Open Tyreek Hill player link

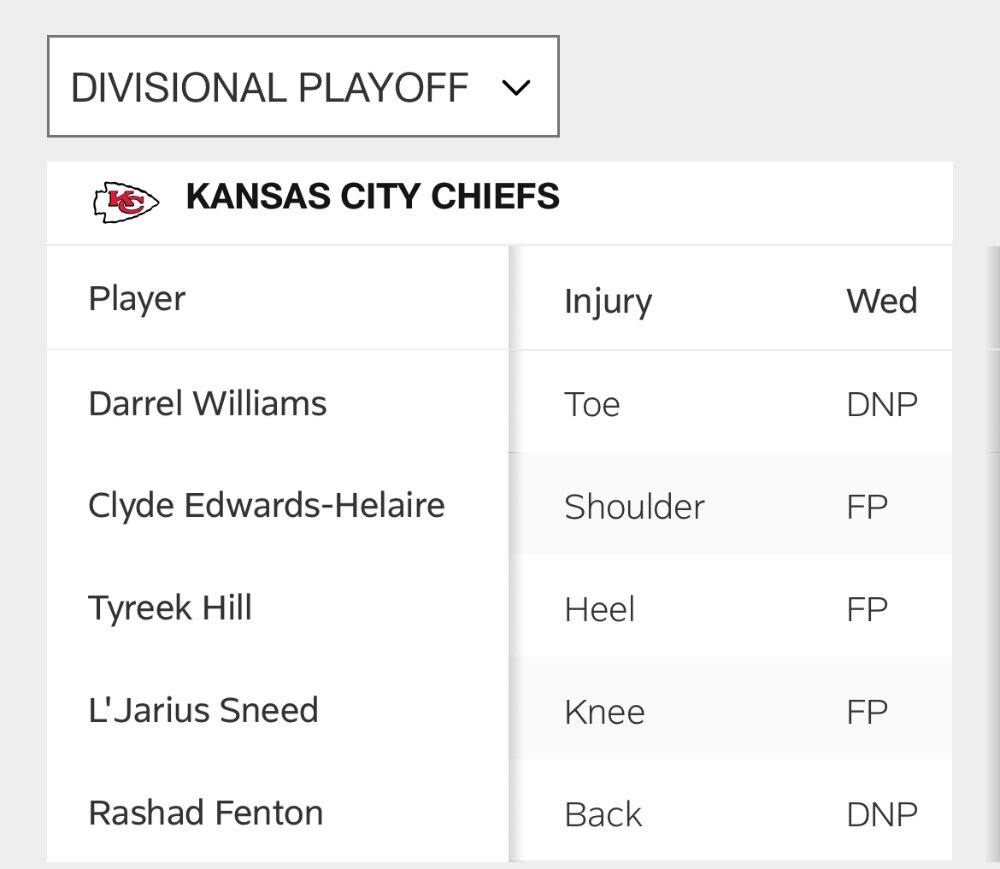(170, 608)
